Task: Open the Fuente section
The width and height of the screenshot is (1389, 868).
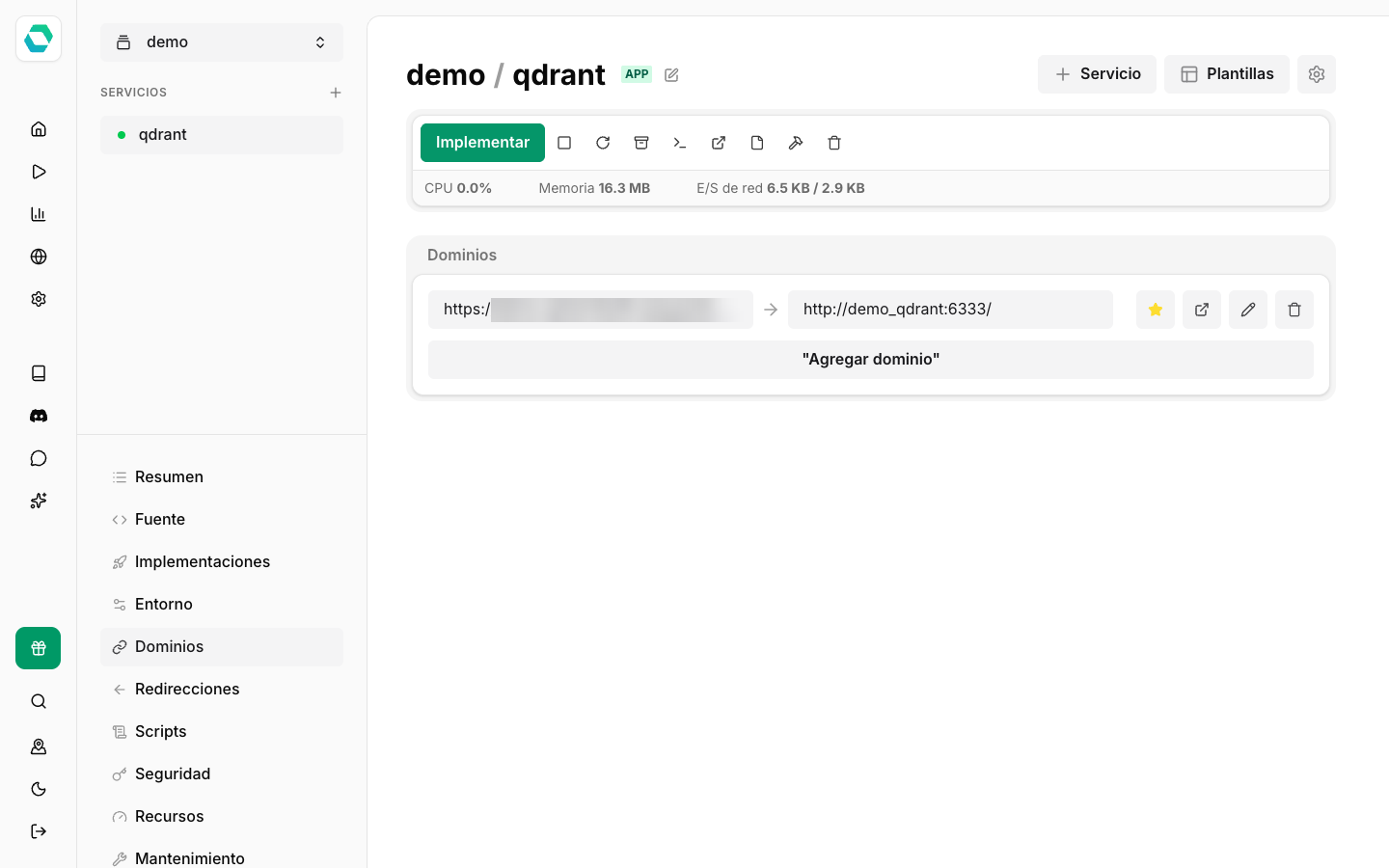Action: tap(222, 520)
